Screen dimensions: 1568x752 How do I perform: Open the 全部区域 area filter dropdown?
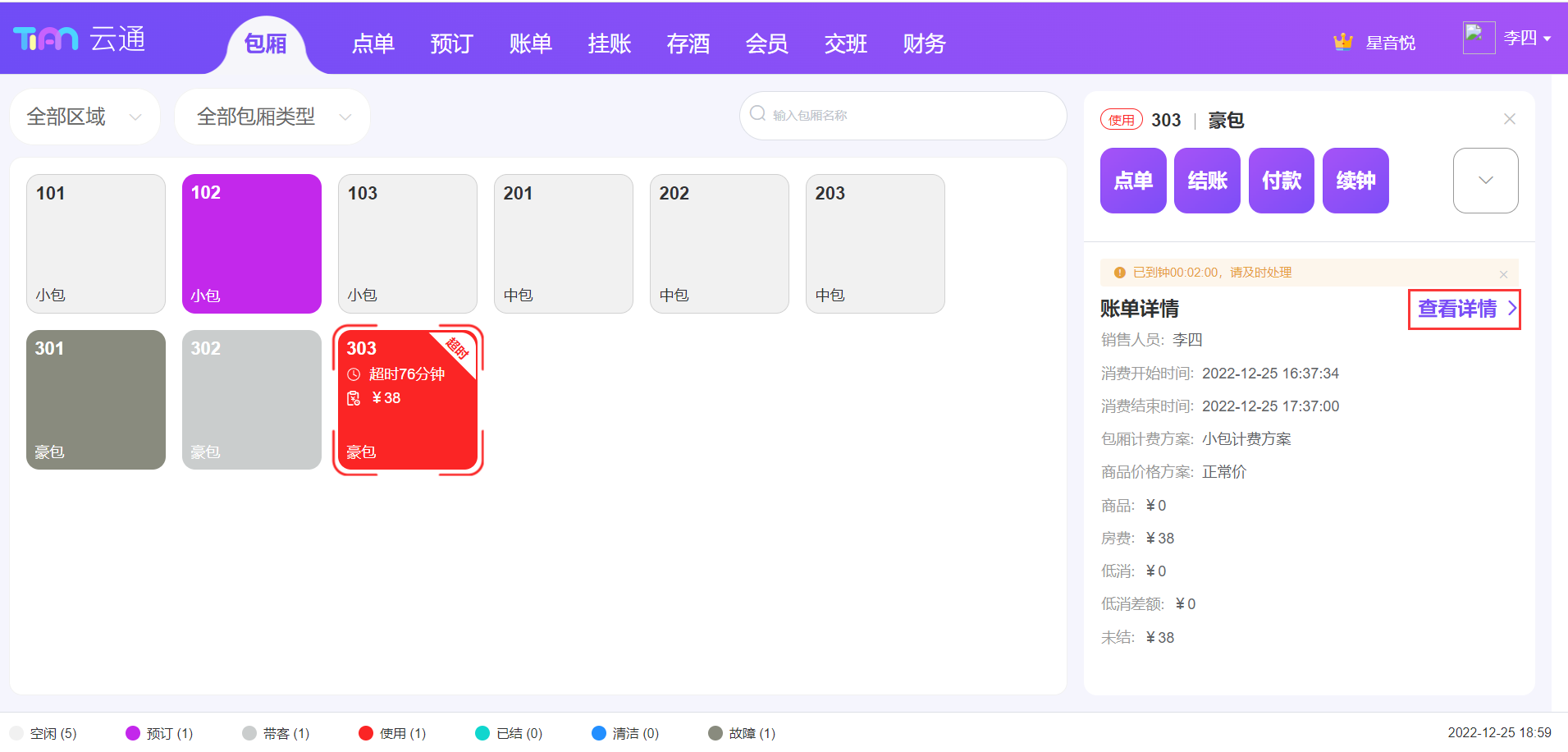click(85, 117)
